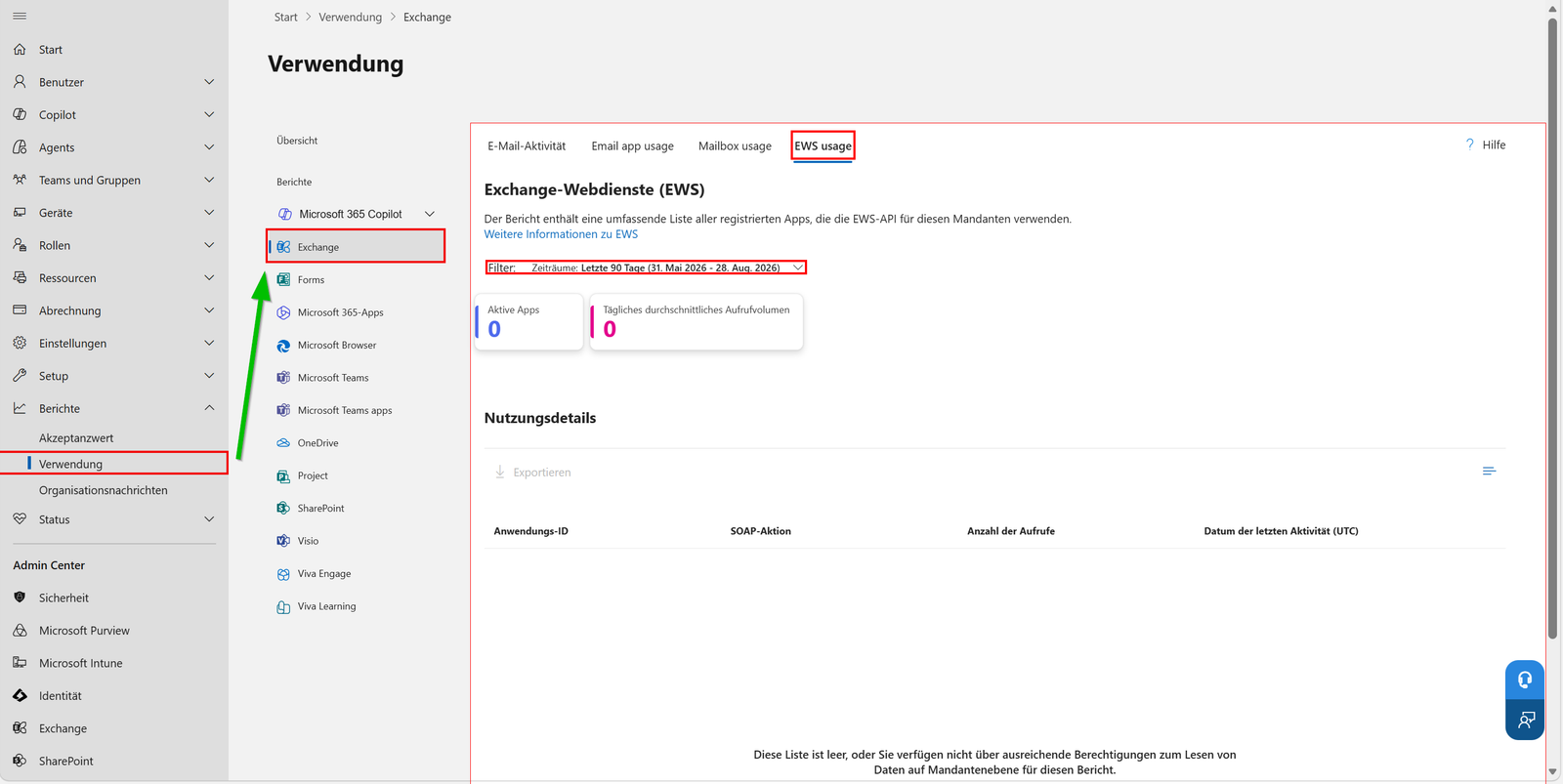1563x784 pixels.
Task: Click the Ressourcen icon in sidebar
Action: pos(20,277)
